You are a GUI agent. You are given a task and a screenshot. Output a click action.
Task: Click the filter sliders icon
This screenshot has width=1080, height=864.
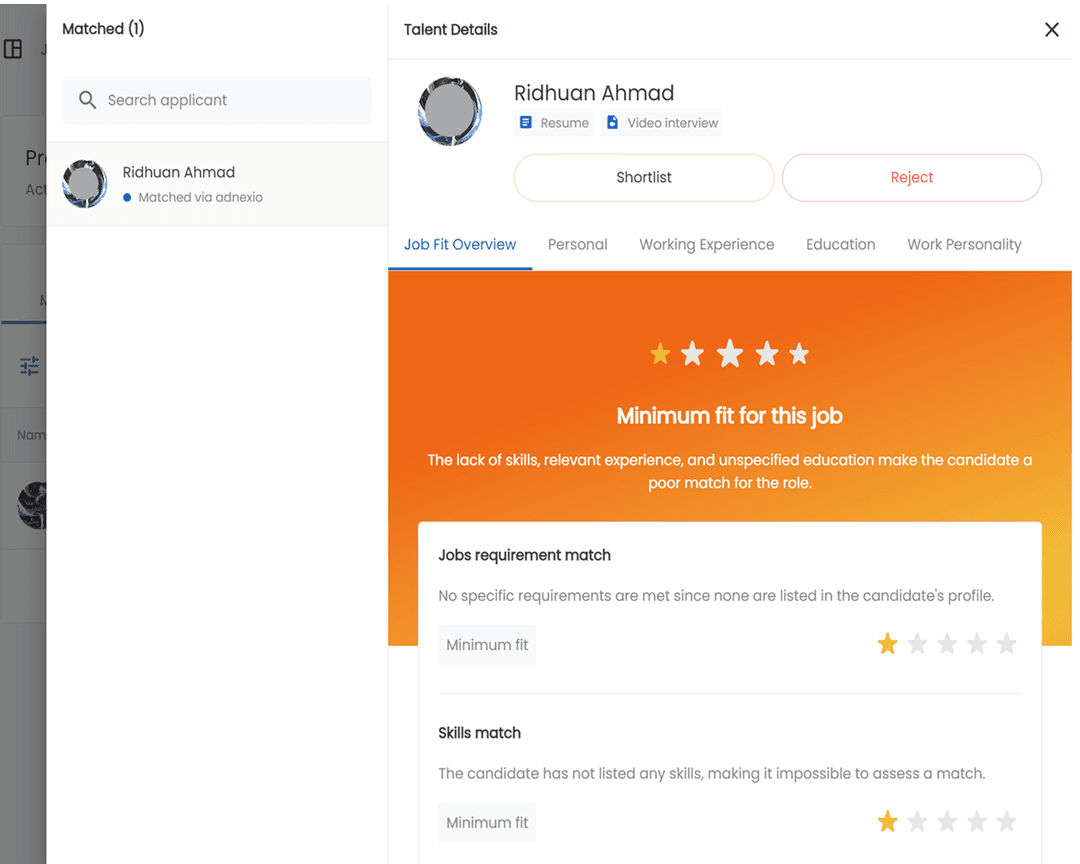30,366
